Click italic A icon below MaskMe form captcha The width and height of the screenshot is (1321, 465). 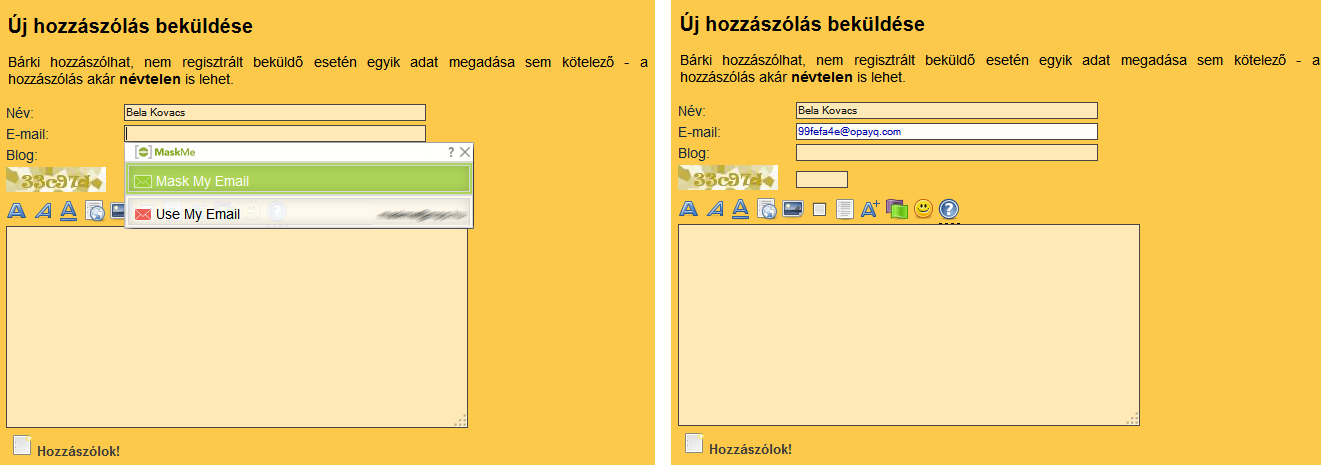coord(43,211)
